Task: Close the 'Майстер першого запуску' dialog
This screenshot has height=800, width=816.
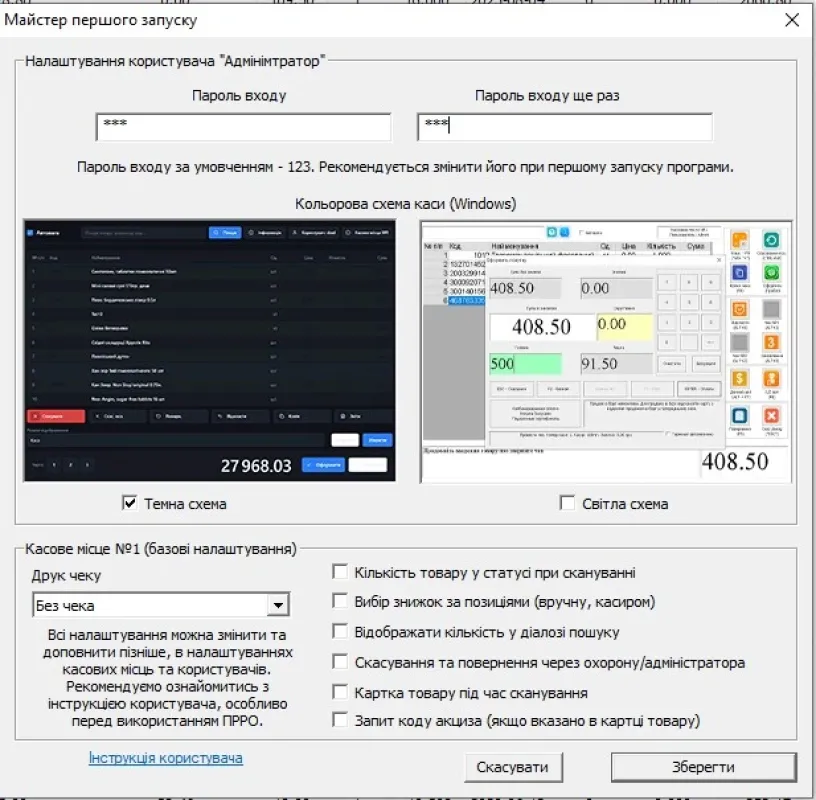Action: tap(791, 20)
